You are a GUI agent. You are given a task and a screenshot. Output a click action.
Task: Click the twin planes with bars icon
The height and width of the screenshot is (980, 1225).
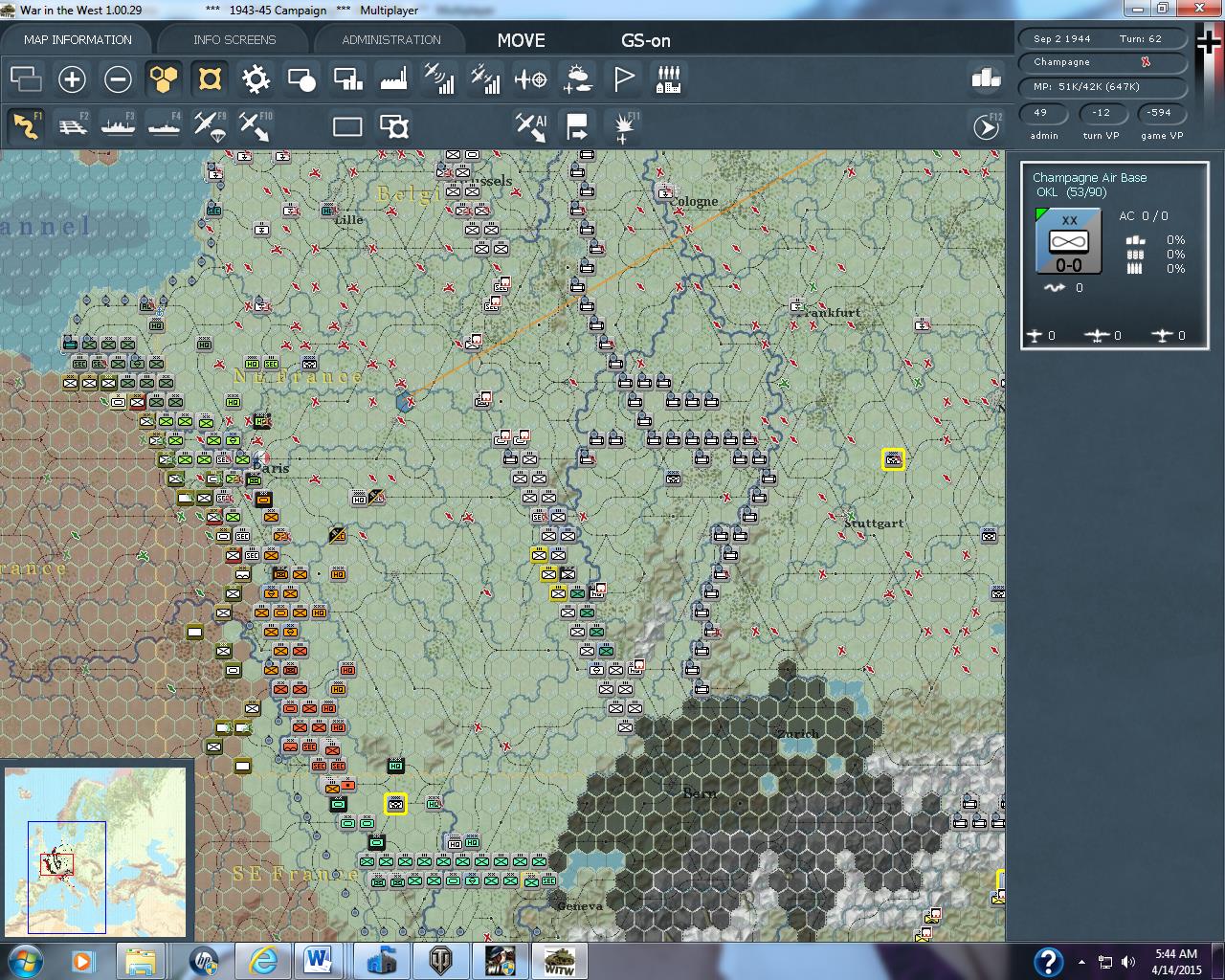[x=485, y=79]
